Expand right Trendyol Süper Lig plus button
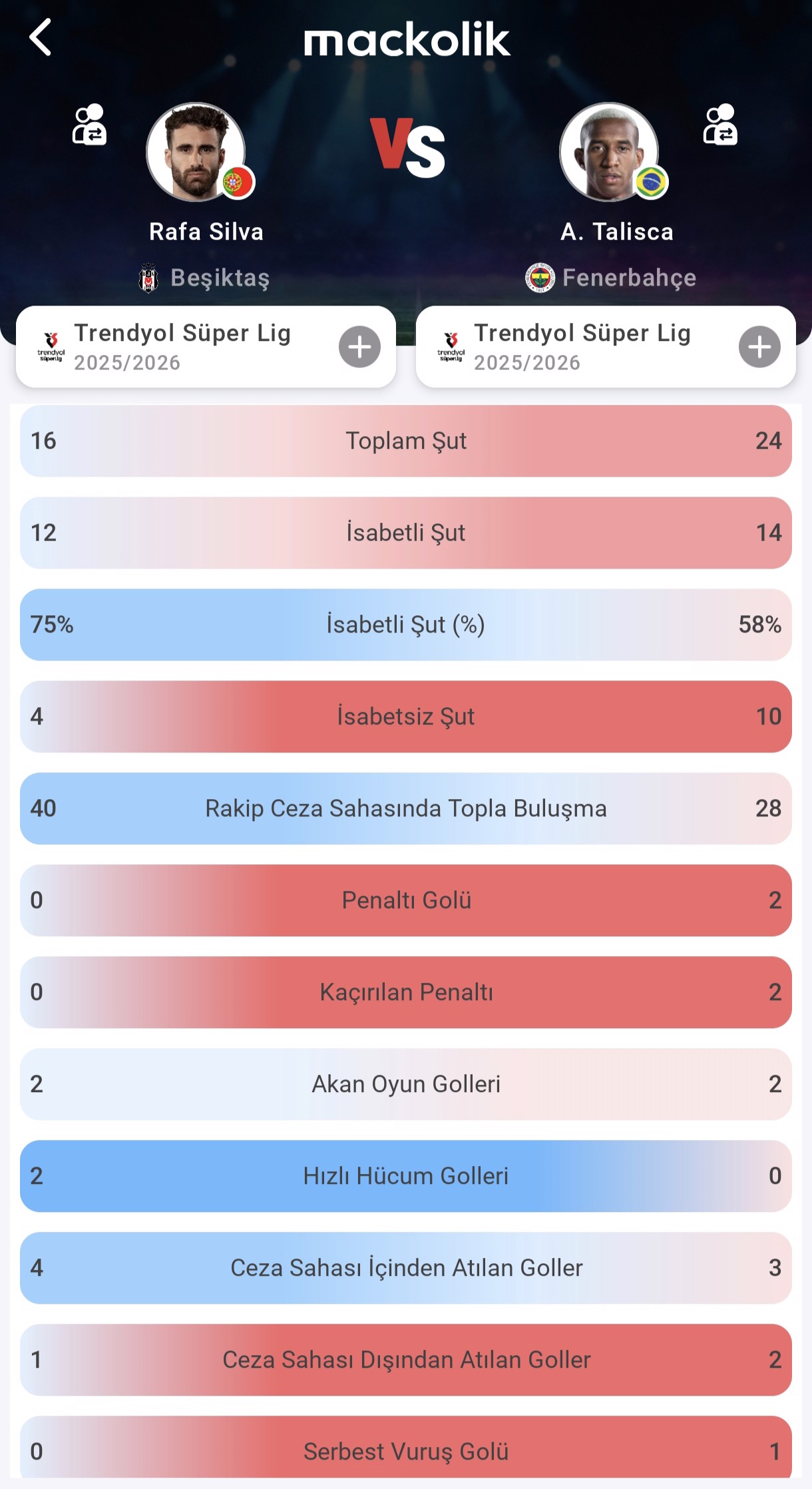Image resolution: width=812 pixels, height=1489 pixels. pyautogui.click(x=759, y=347)
